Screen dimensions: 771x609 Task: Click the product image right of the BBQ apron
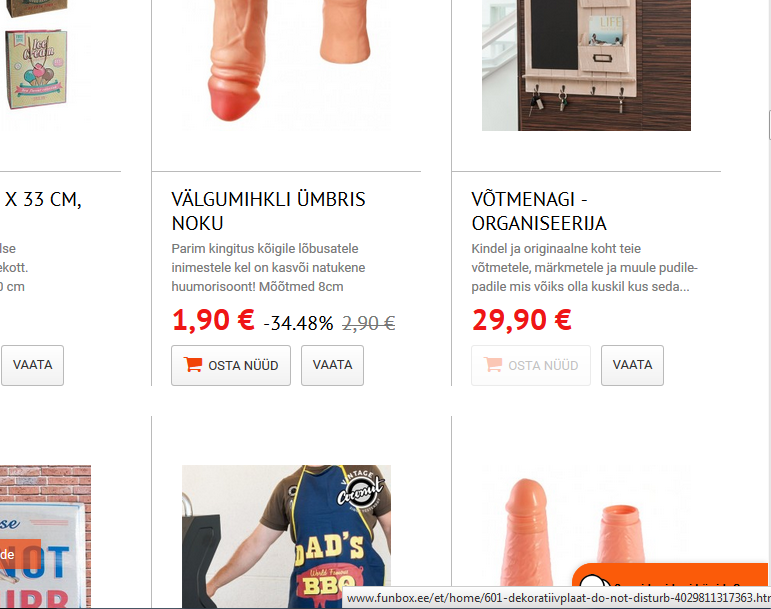pos(586,526)
